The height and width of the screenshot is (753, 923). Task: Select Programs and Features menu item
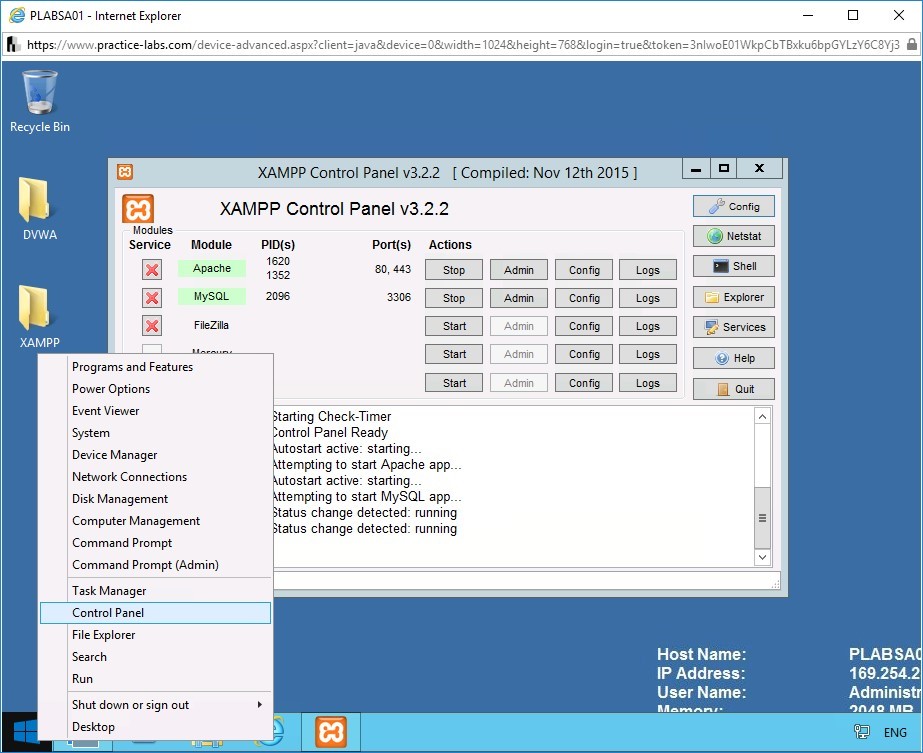point(155,367)
